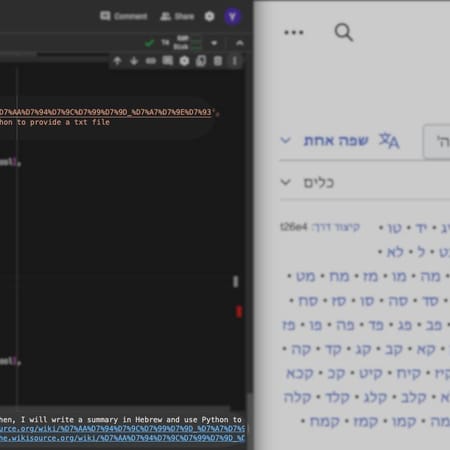This screenshot has height=450, width=450.
Task: Delete the cell with trash icon
Action: 218,61
